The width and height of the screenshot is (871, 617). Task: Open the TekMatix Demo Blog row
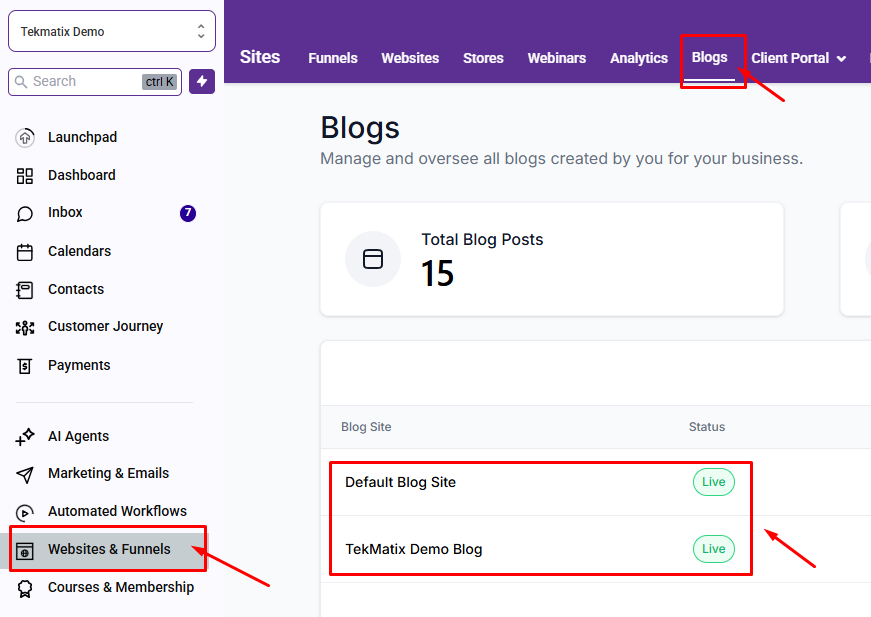click(x=414, y=549)
